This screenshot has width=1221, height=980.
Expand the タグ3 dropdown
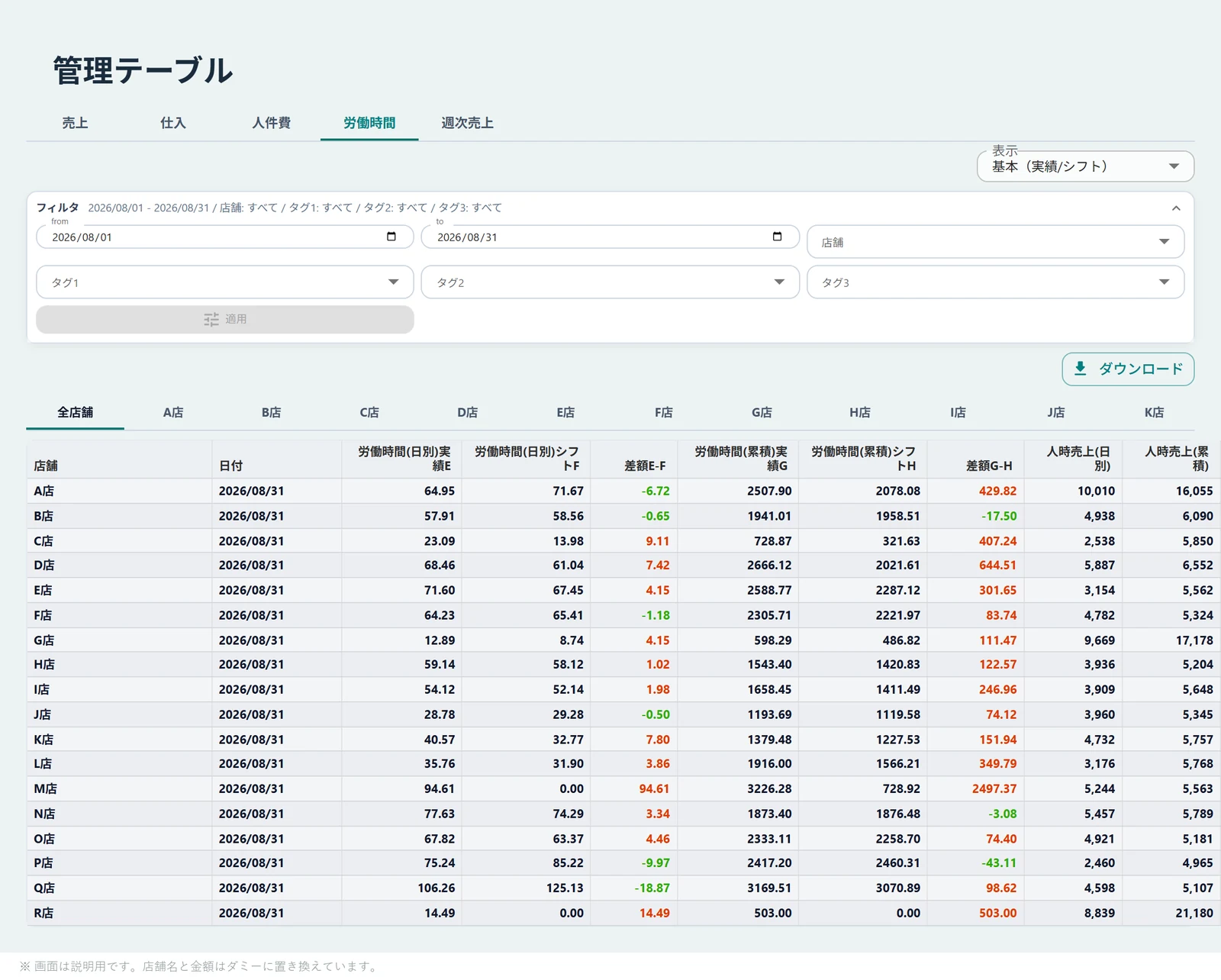995,282
